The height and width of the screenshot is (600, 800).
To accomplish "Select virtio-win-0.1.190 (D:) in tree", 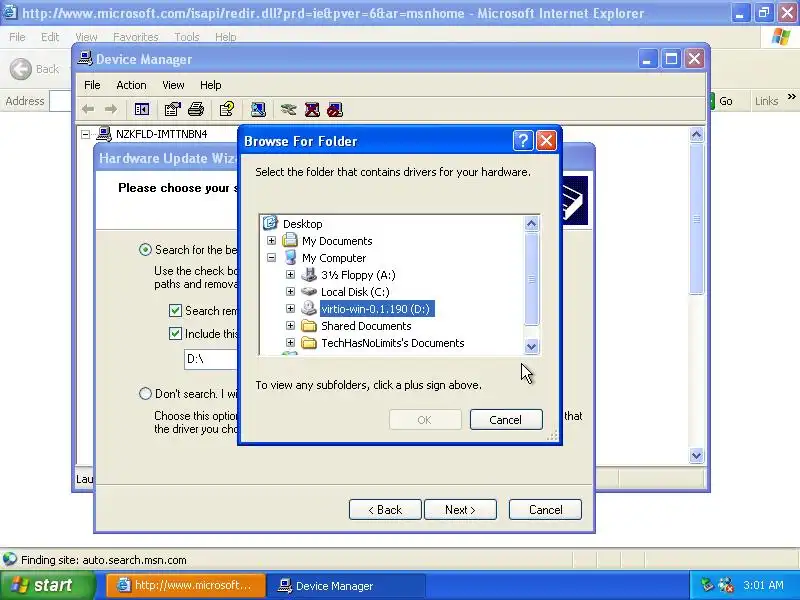I will (377, 309).
